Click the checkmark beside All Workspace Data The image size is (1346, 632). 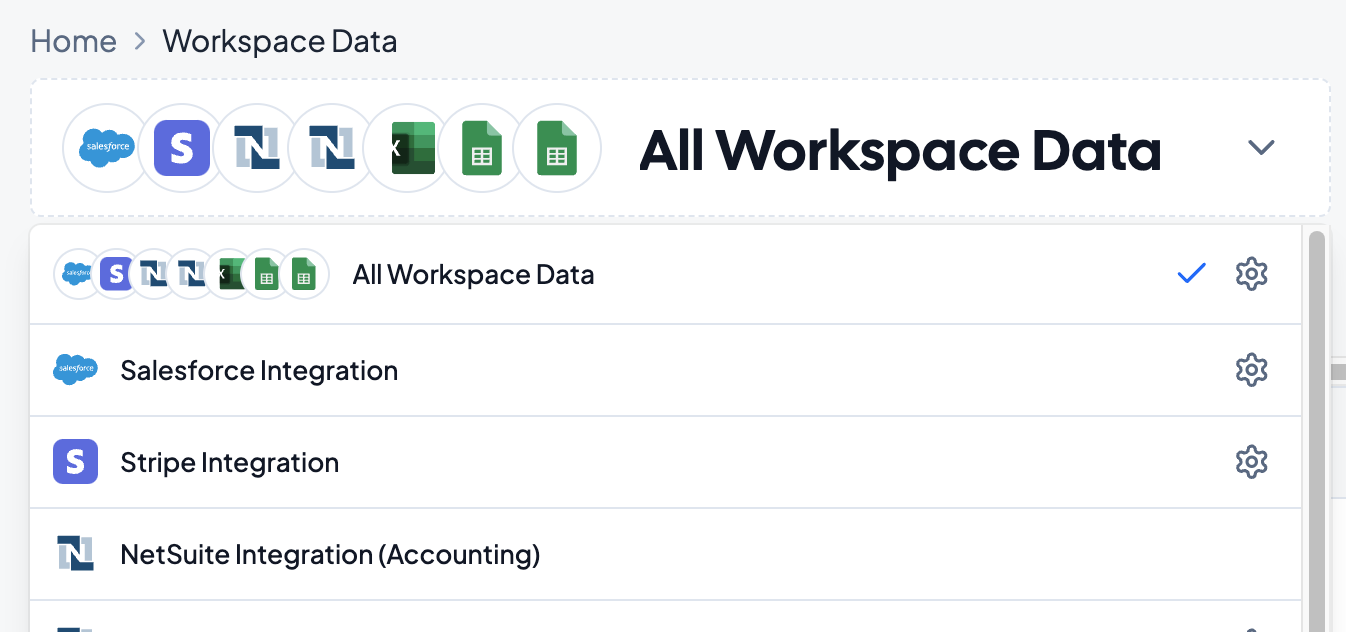click(1191, 273)
